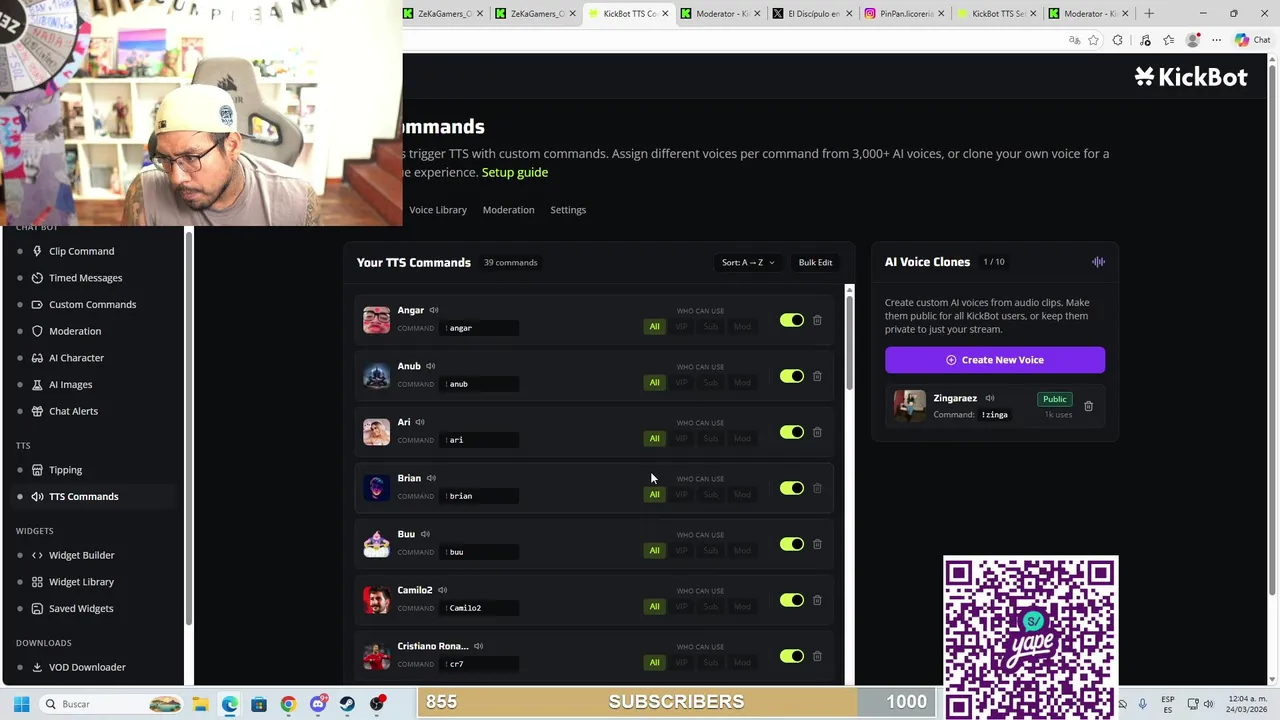Switch to El Discípulo browser tab
The image size is (1280, 720).
(811, 13)
